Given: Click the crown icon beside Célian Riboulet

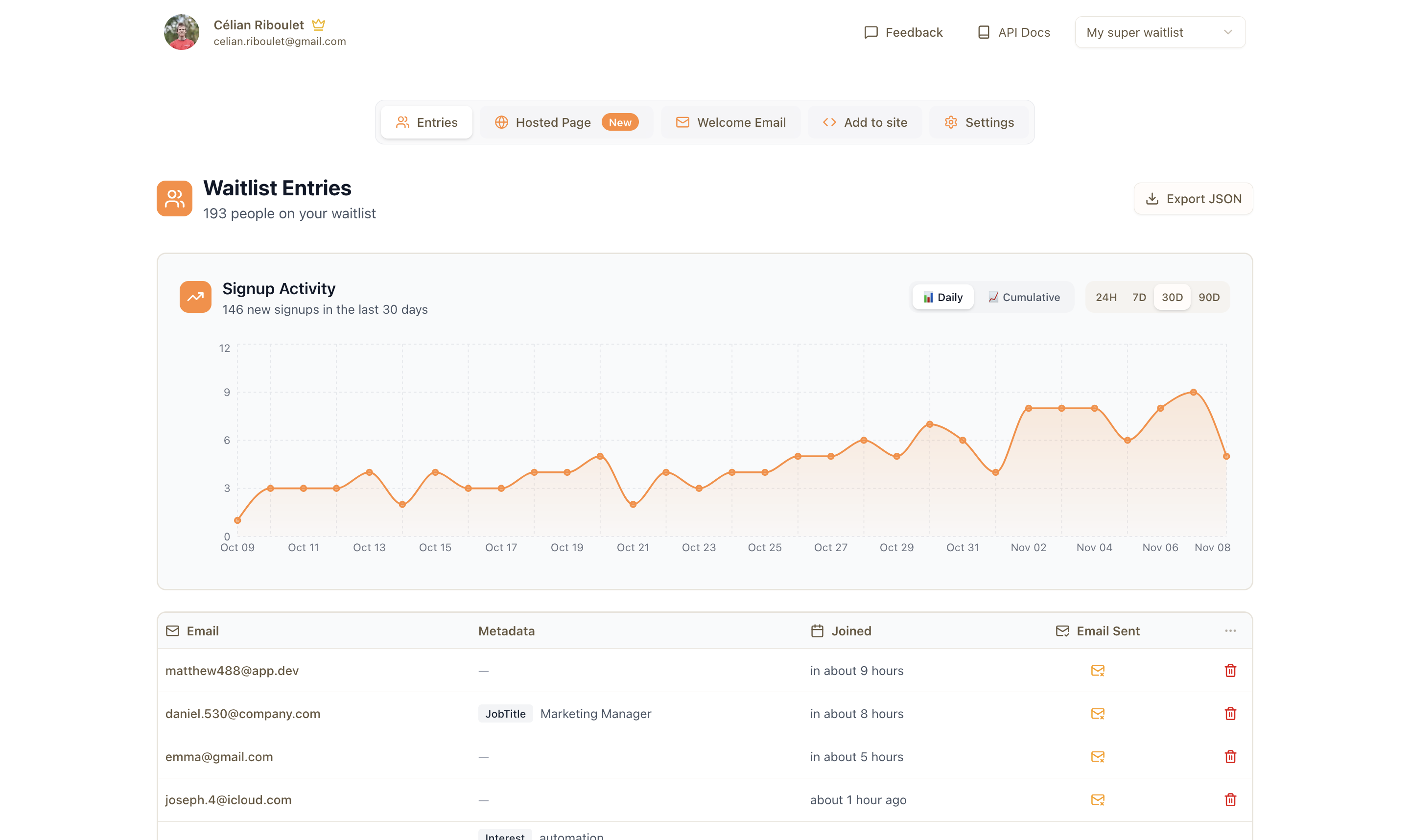Looking at the screenshot, I should click(x=319, y=24).
